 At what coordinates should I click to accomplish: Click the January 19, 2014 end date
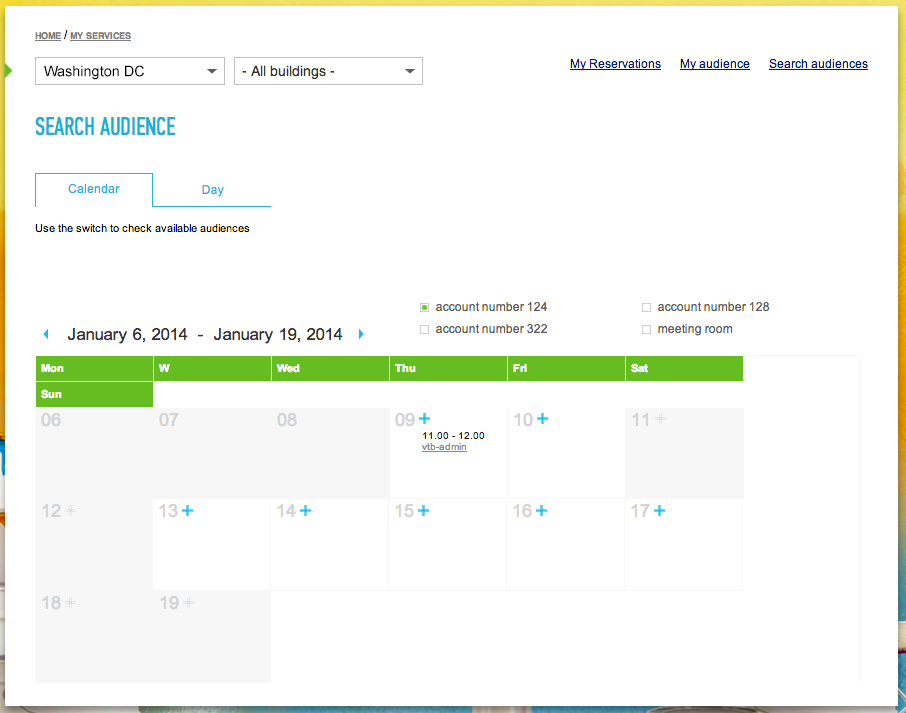coord(278,334)
